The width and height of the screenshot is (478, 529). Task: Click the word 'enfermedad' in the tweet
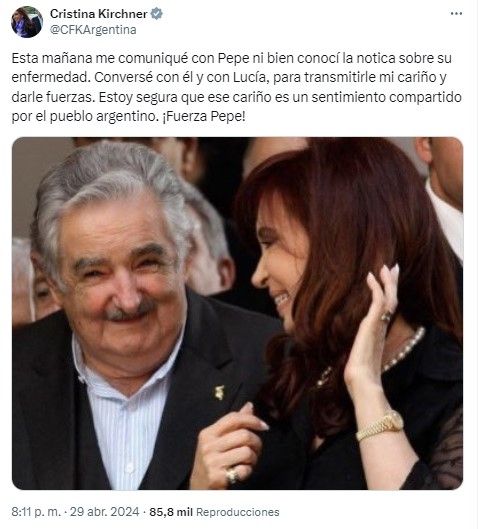(50, 77)
